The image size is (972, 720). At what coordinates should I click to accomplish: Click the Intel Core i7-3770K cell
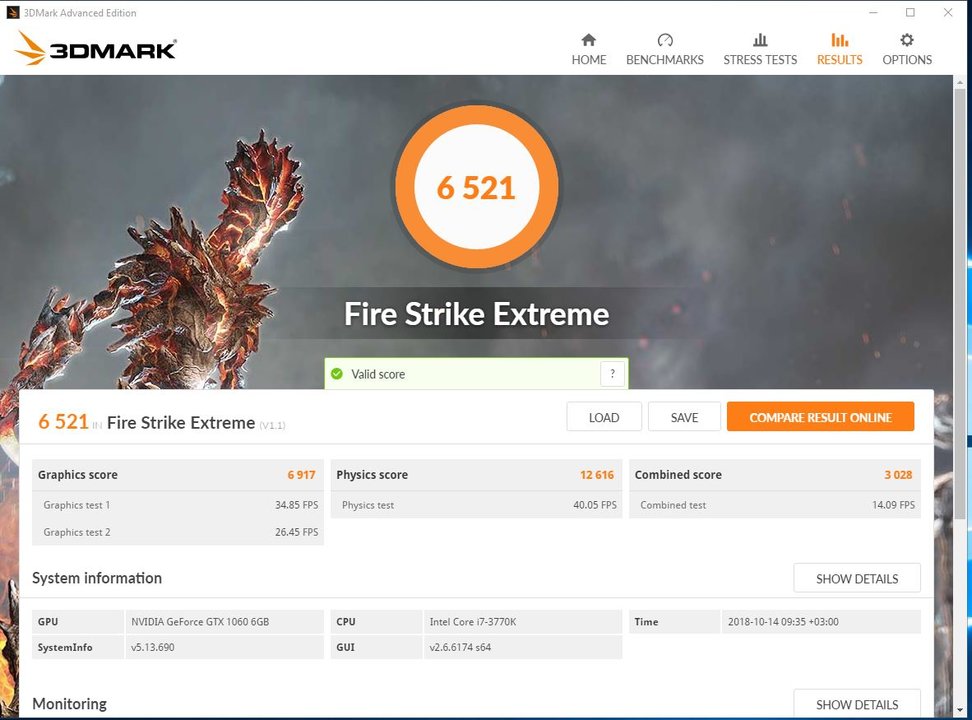[523, 621]
